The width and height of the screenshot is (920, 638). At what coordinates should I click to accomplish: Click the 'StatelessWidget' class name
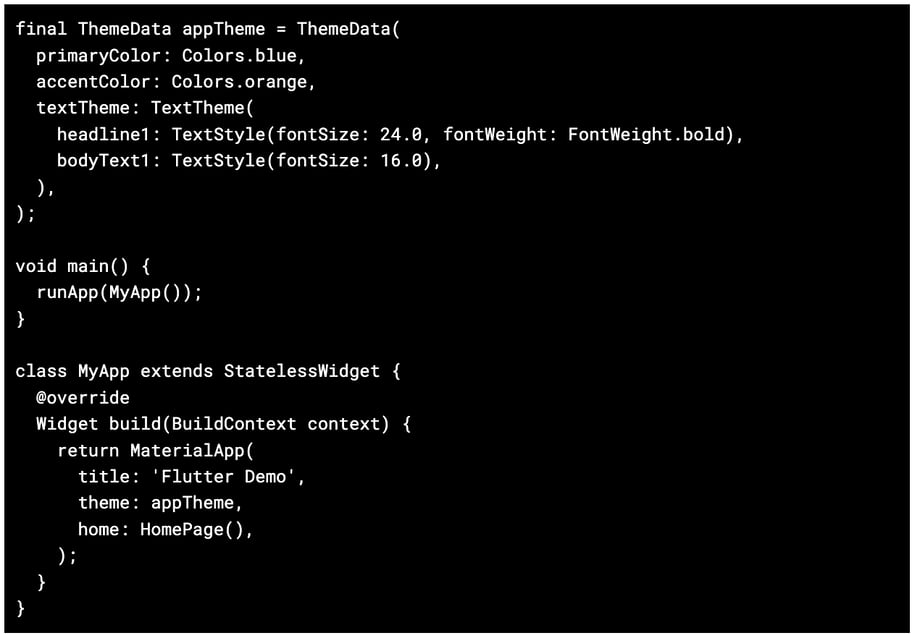click(x=301, y=371)
